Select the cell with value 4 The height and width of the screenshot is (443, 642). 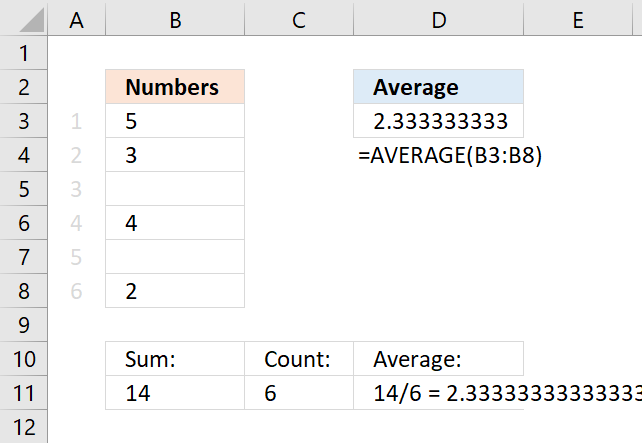pyautogui.click(x=175, y=223)
